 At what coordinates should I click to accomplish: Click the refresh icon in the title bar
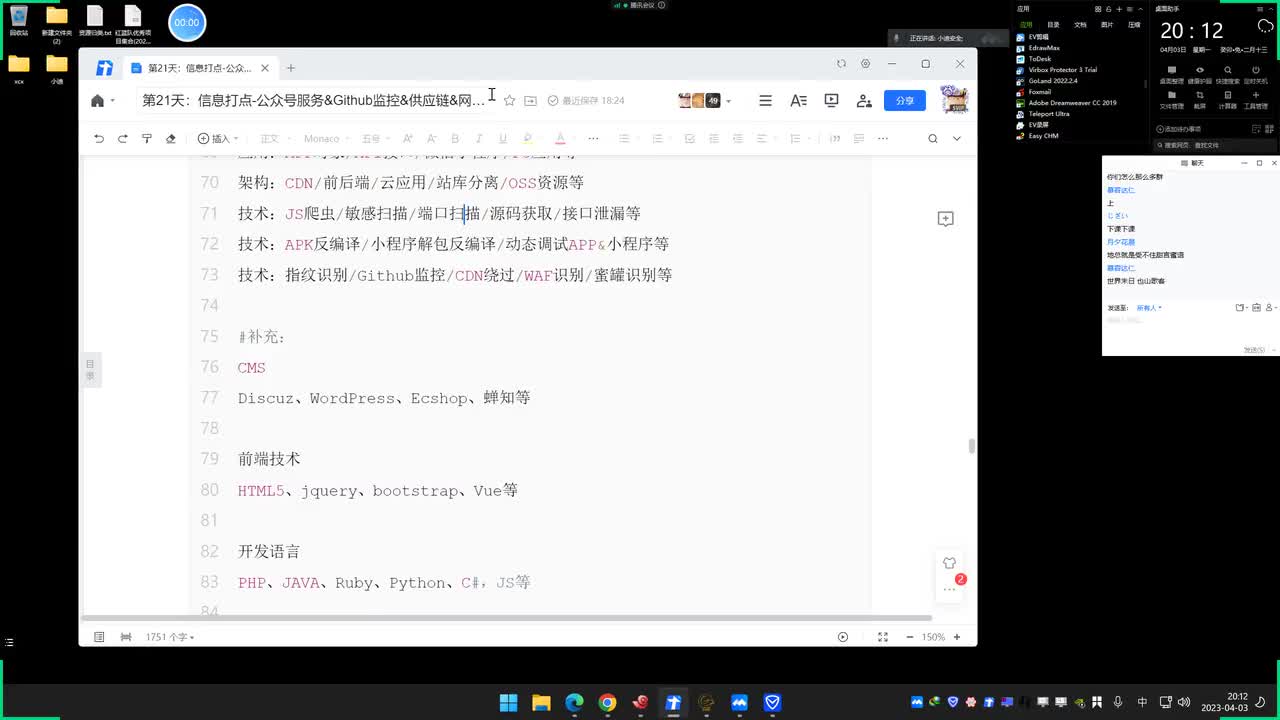pyautogui.click(x=841, y=64)
